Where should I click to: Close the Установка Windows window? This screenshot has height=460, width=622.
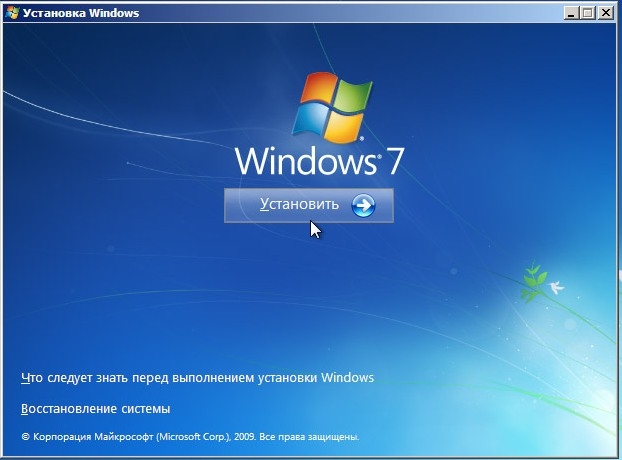click(606, 13)
